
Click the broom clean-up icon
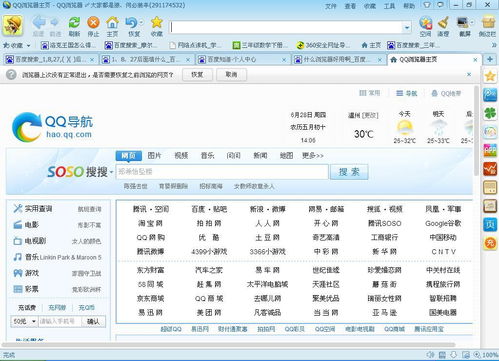(443, 22)
